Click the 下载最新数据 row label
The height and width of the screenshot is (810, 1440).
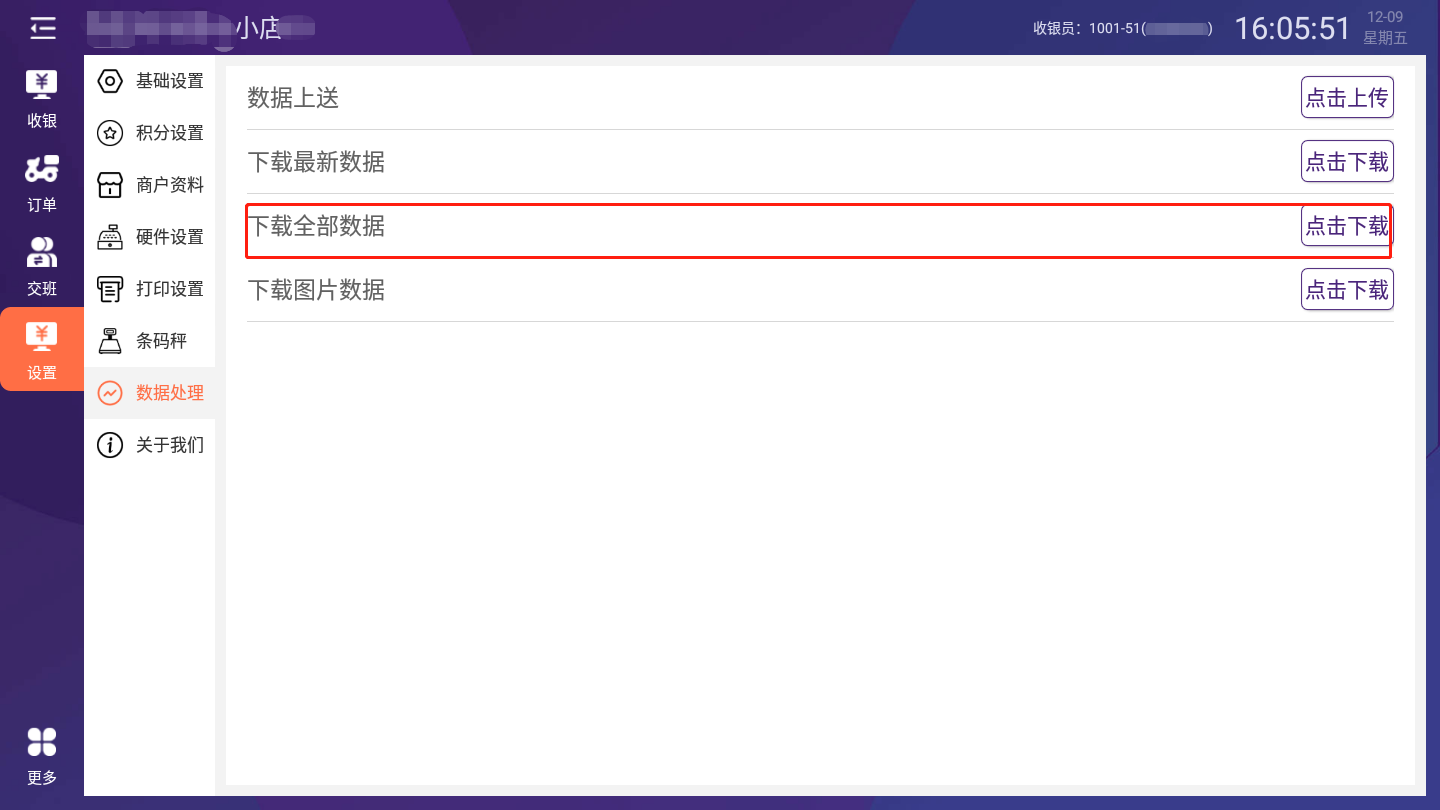(316, 161)
